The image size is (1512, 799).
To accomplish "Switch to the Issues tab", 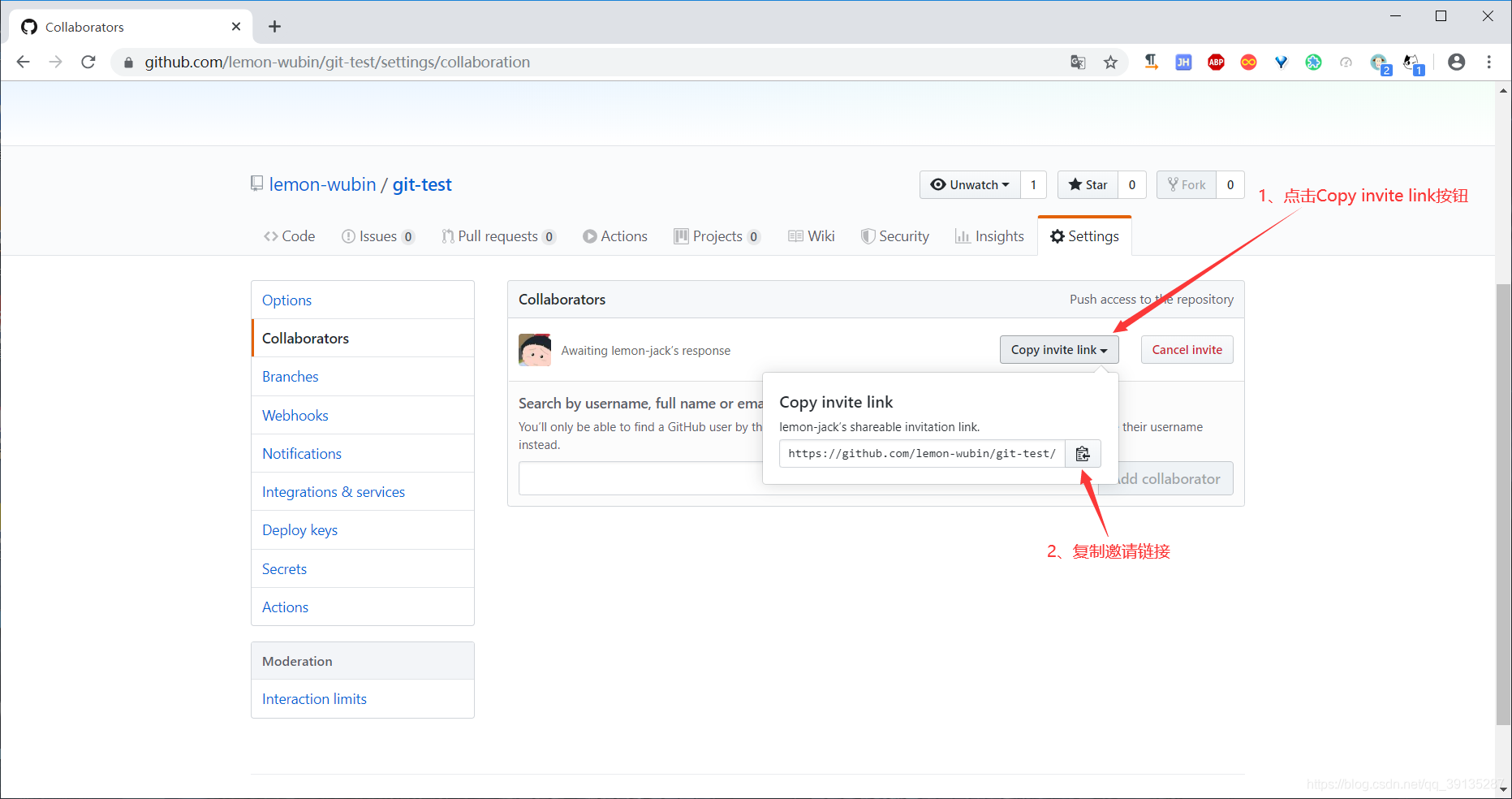I will [x=378, y=236].
